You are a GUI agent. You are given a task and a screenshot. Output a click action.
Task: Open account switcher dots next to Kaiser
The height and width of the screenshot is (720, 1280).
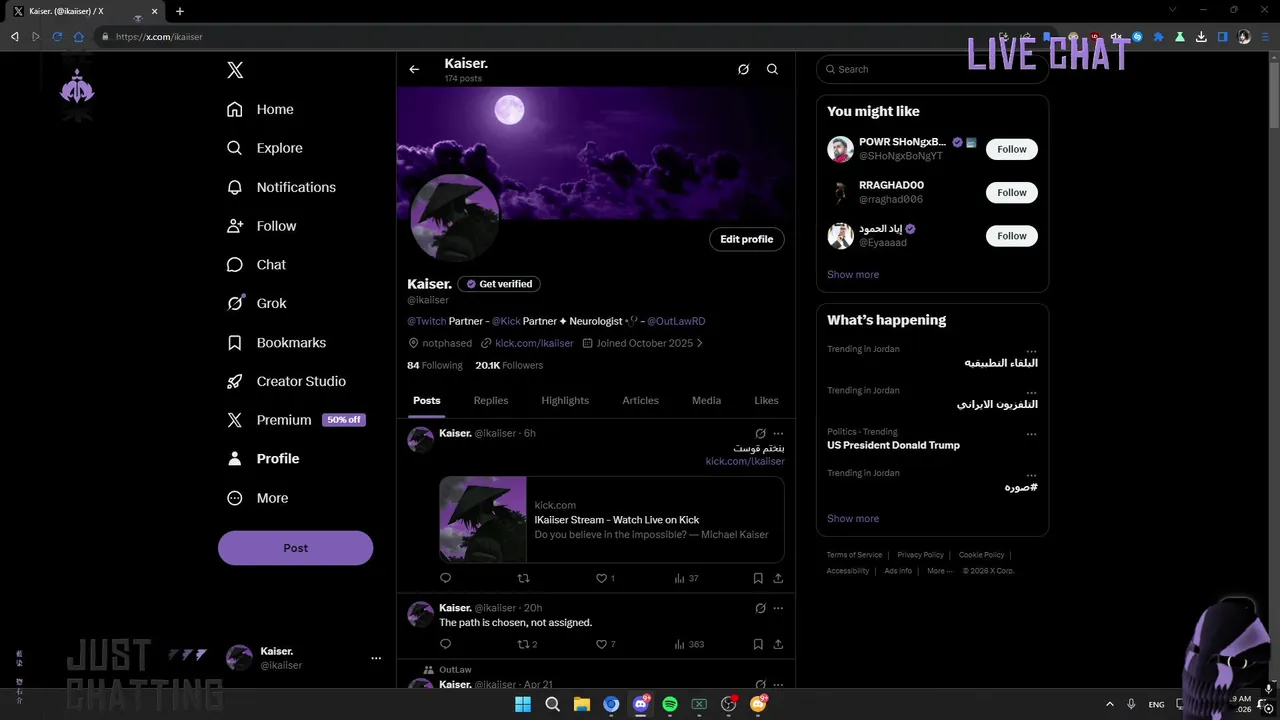376,658
